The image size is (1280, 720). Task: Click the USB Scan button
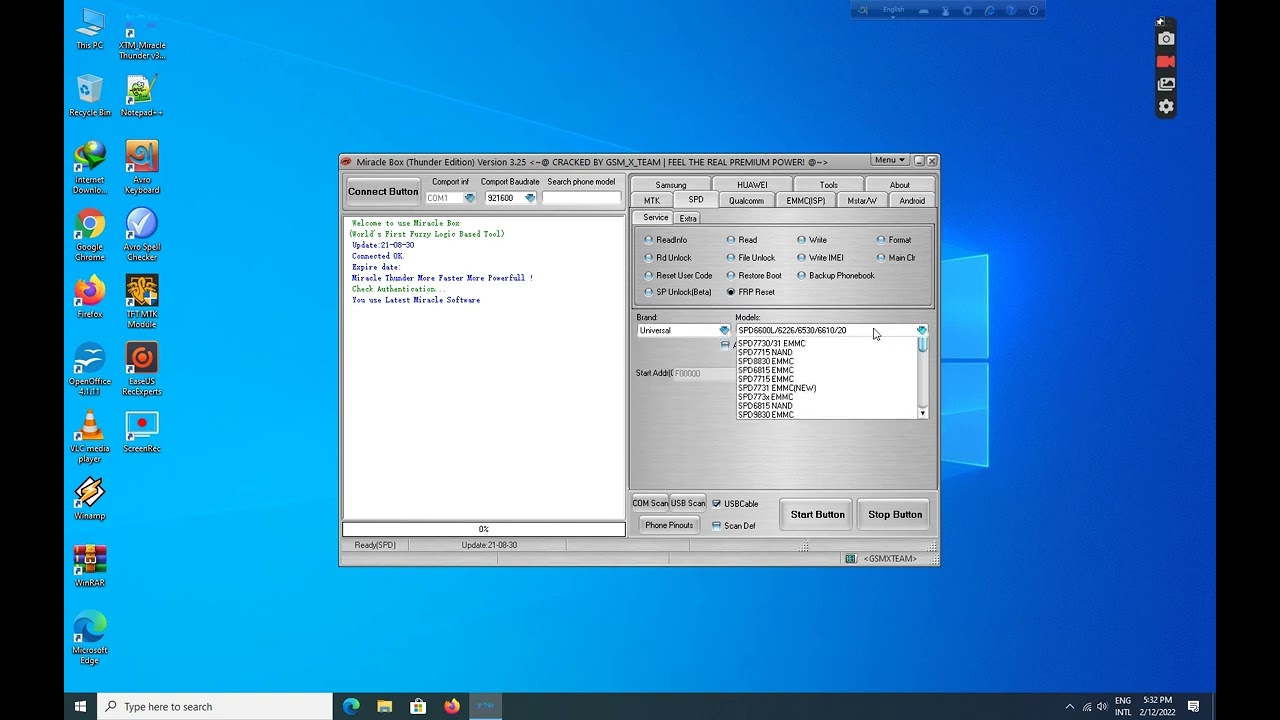tap(688, 503)
